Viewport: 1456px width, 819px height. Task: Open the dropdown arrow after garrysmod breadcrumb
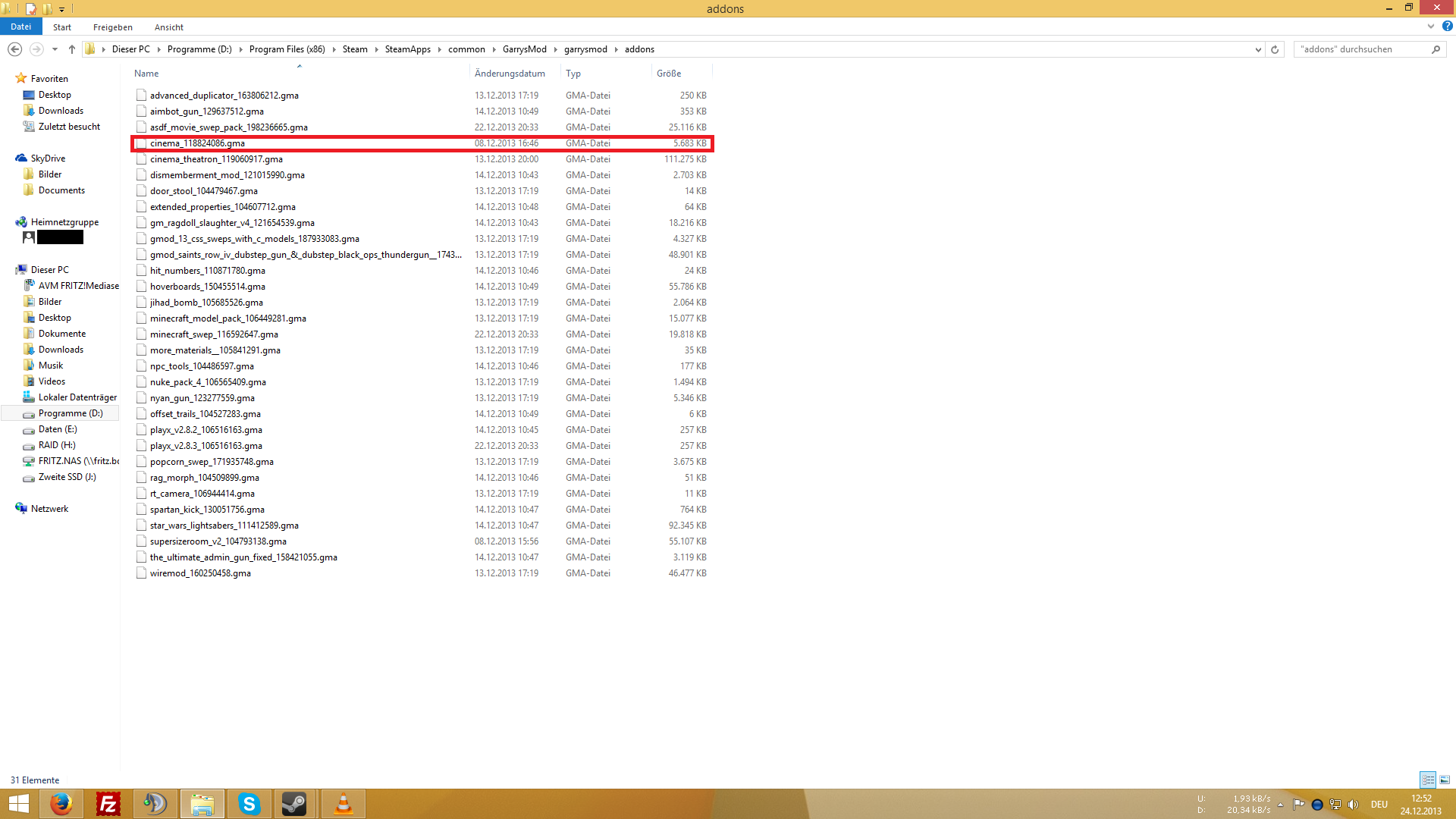(x=617, y=49)
